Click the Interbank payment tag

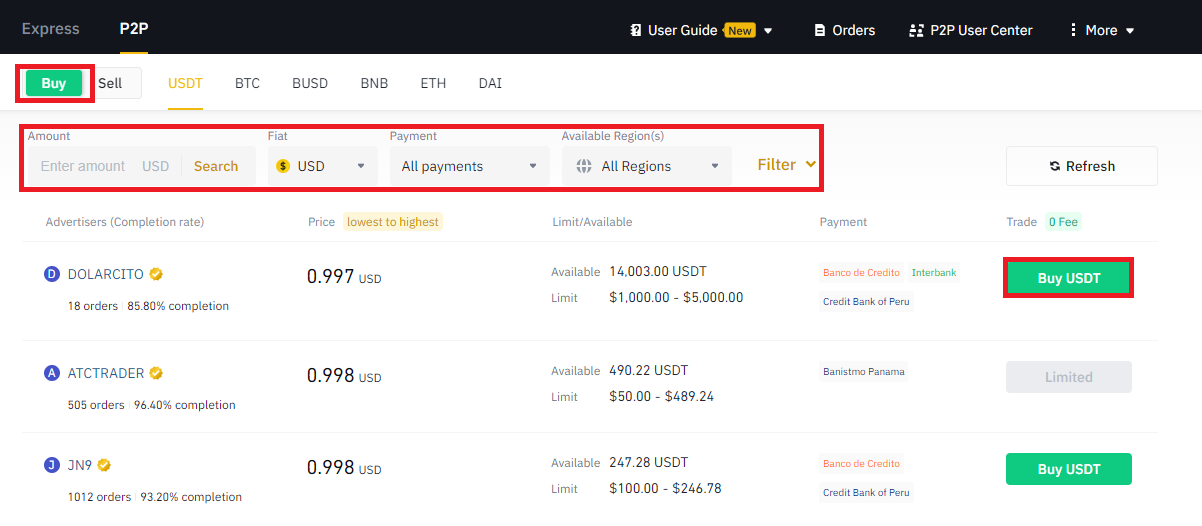pyautogui.click(x=934, y=272)
